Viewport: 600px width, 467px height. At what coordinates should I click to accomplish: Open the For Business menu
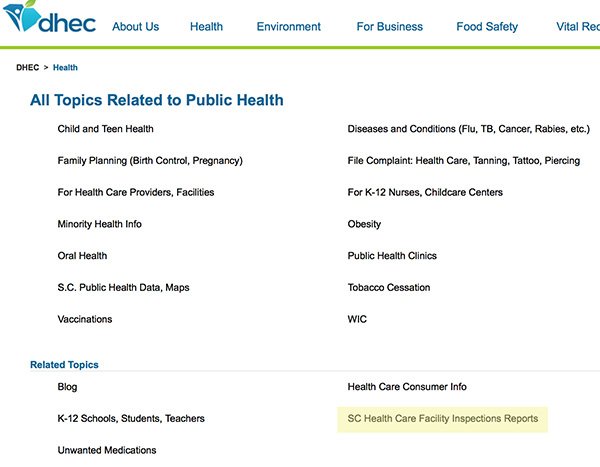[x=389, y=27]
